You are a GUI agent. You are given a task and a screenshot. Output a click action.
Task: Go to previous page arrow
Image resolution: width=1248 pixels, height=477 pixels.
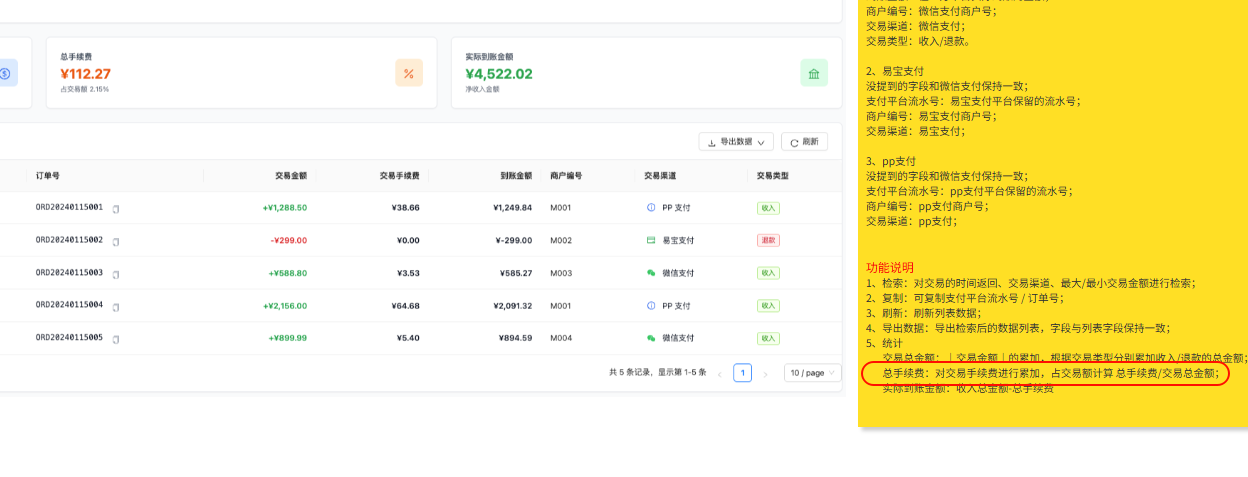click(719, 374)
